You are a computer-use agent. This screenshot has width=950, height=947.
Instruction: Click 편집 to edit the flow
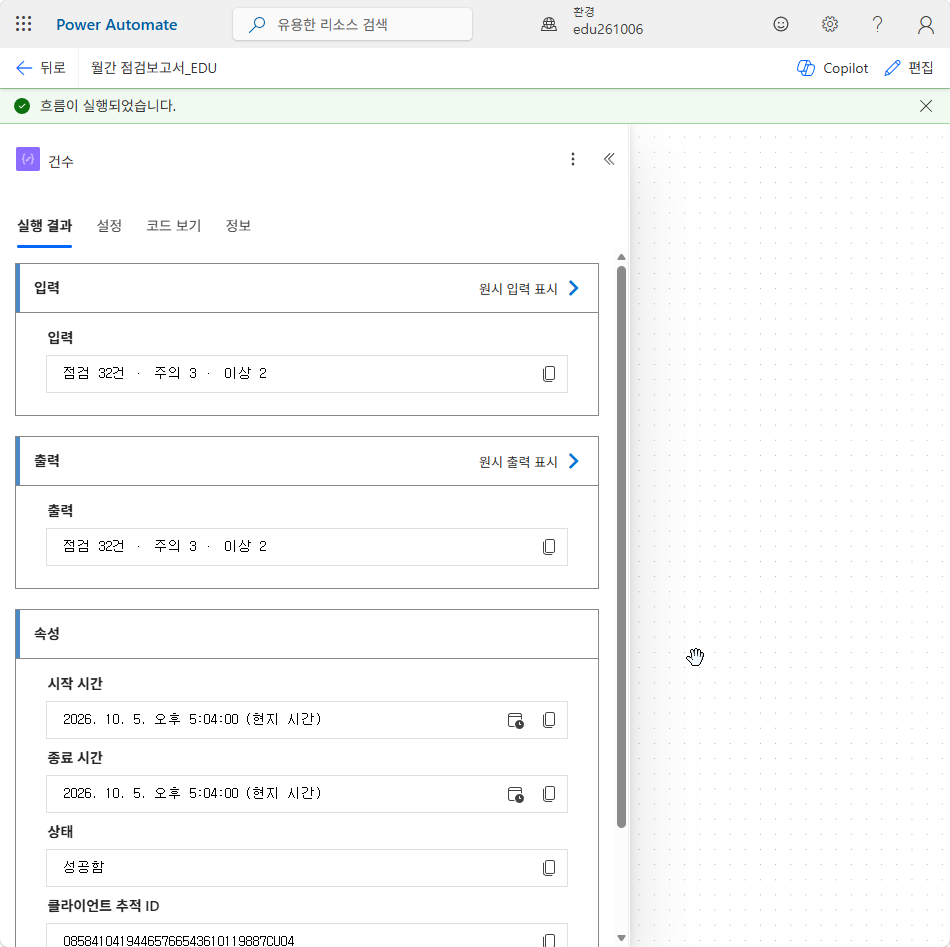(909, 68)
